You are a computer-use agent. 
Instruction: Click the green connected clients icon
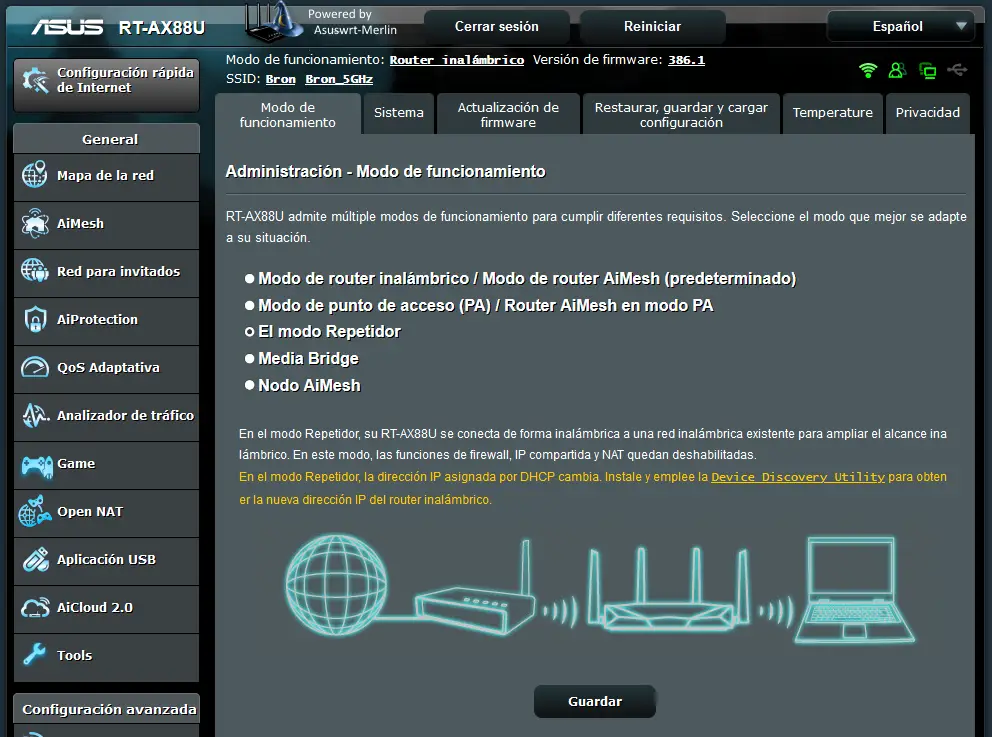pos(897,70)
